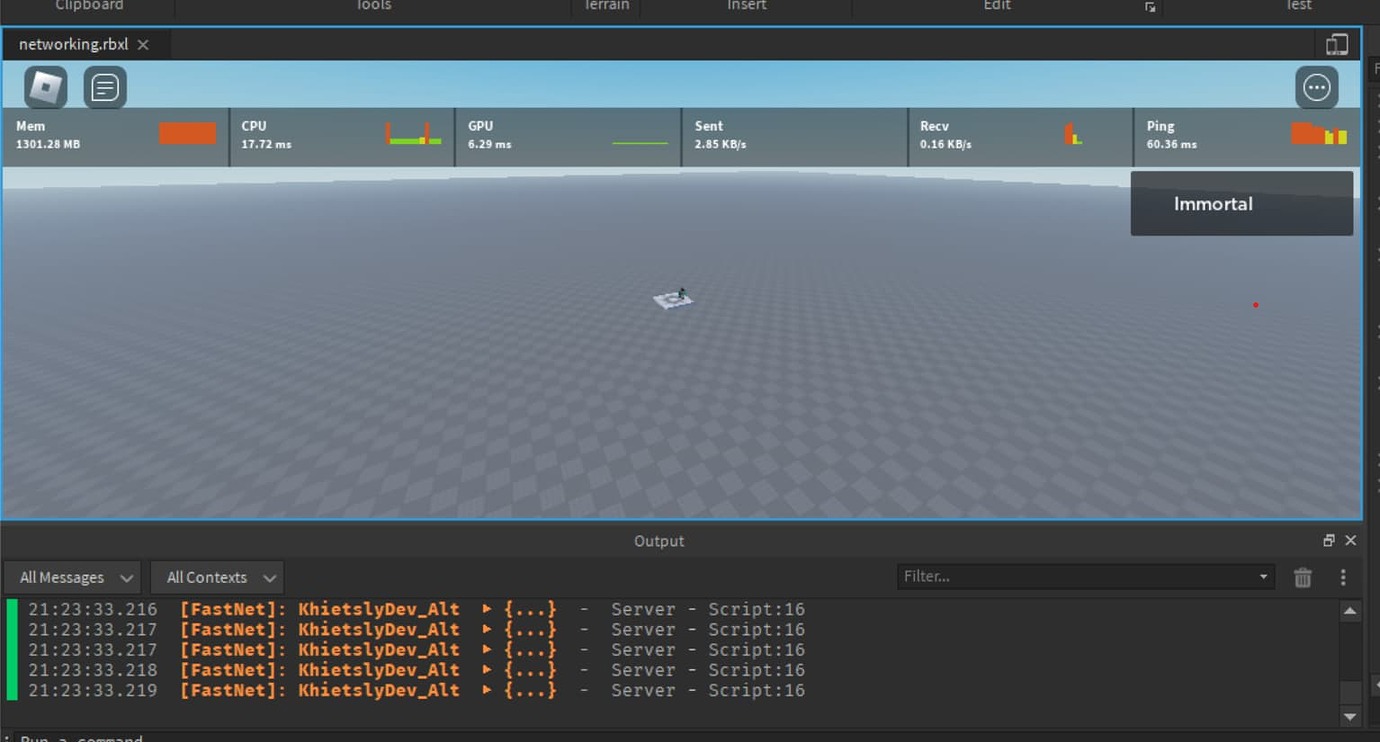This screenshot has width=1380, height=742.
Task: Select the Immortal leaderboard entry
Action: [1242, 204]
